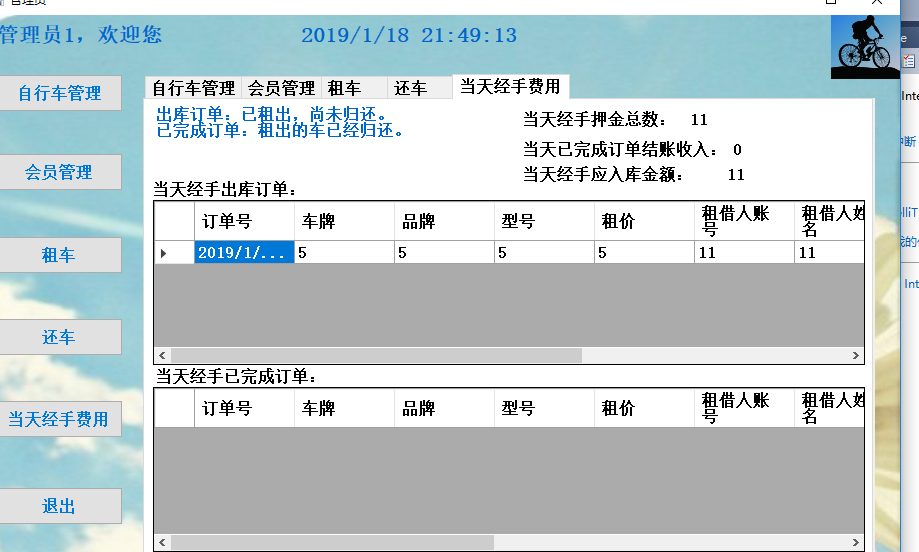Click the 订单号 column header in upper grid
Viewport: 919px width, 552px height.
pos(244,221)
